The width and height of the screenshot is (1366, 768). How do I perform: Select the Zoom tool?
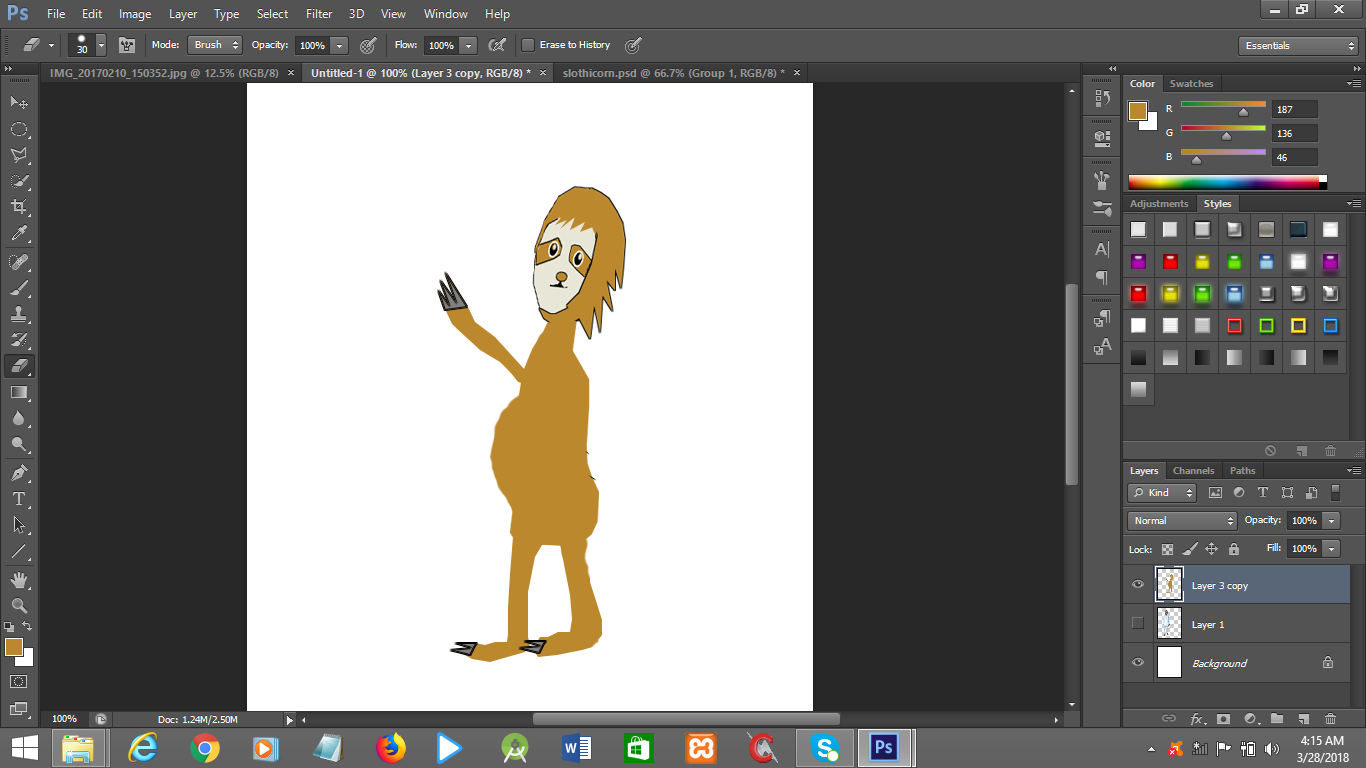(x=19, y=605)
